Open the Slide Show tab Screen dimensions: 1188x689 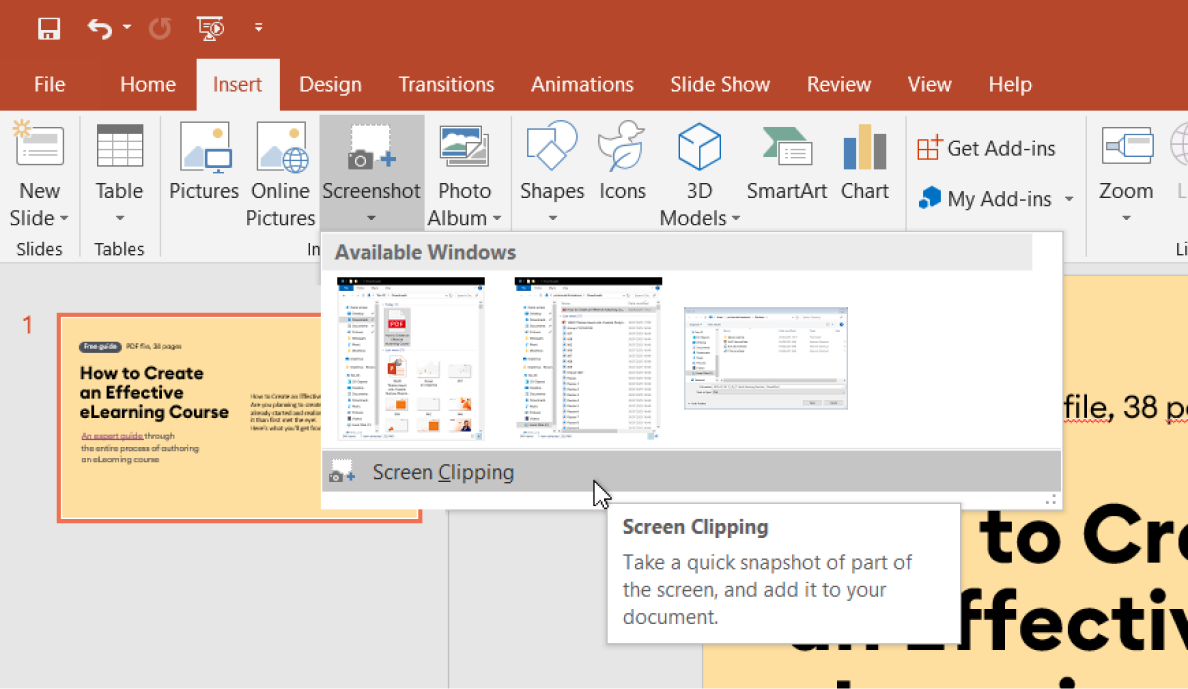click(720, 84)
